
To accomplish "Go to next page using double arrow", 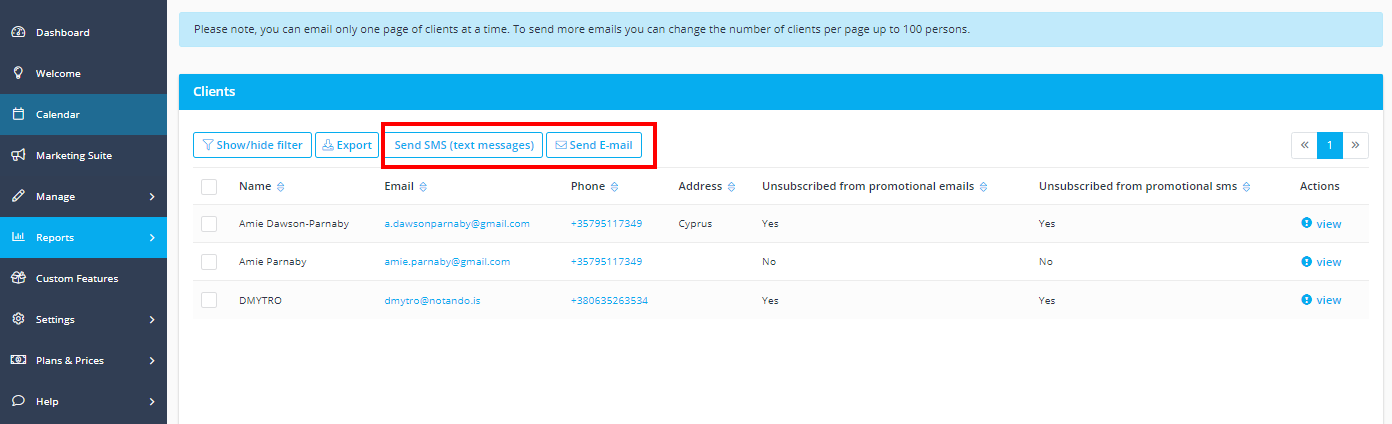I will (1356, 145).
